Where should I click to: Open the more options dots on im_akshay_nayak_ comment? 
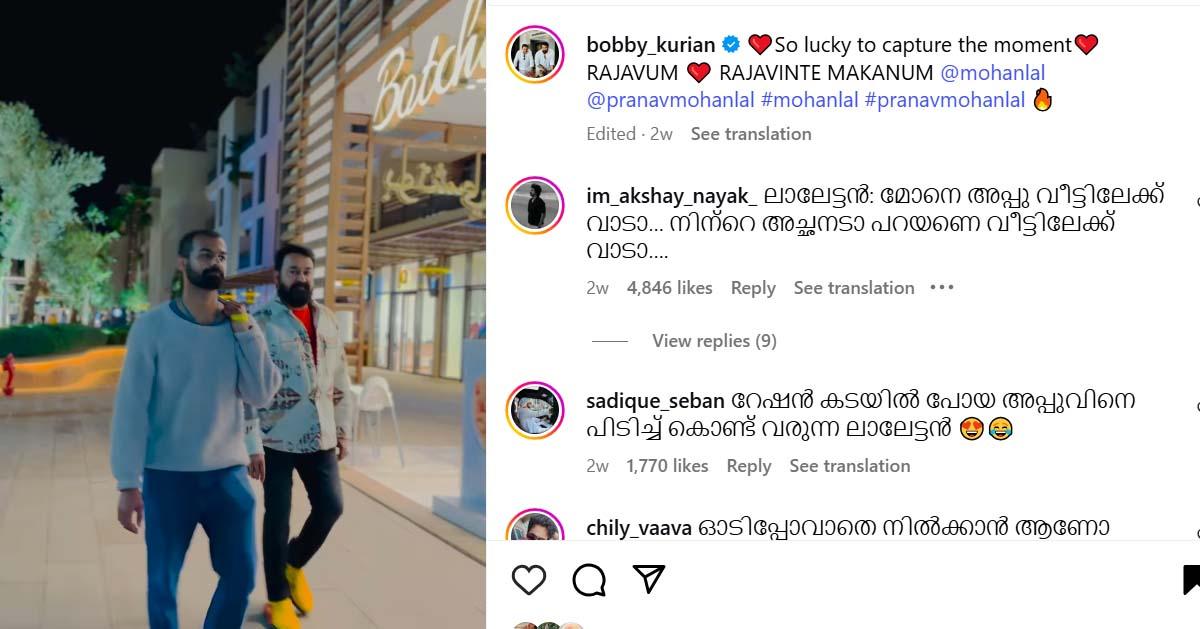click(x=942, y=288)
